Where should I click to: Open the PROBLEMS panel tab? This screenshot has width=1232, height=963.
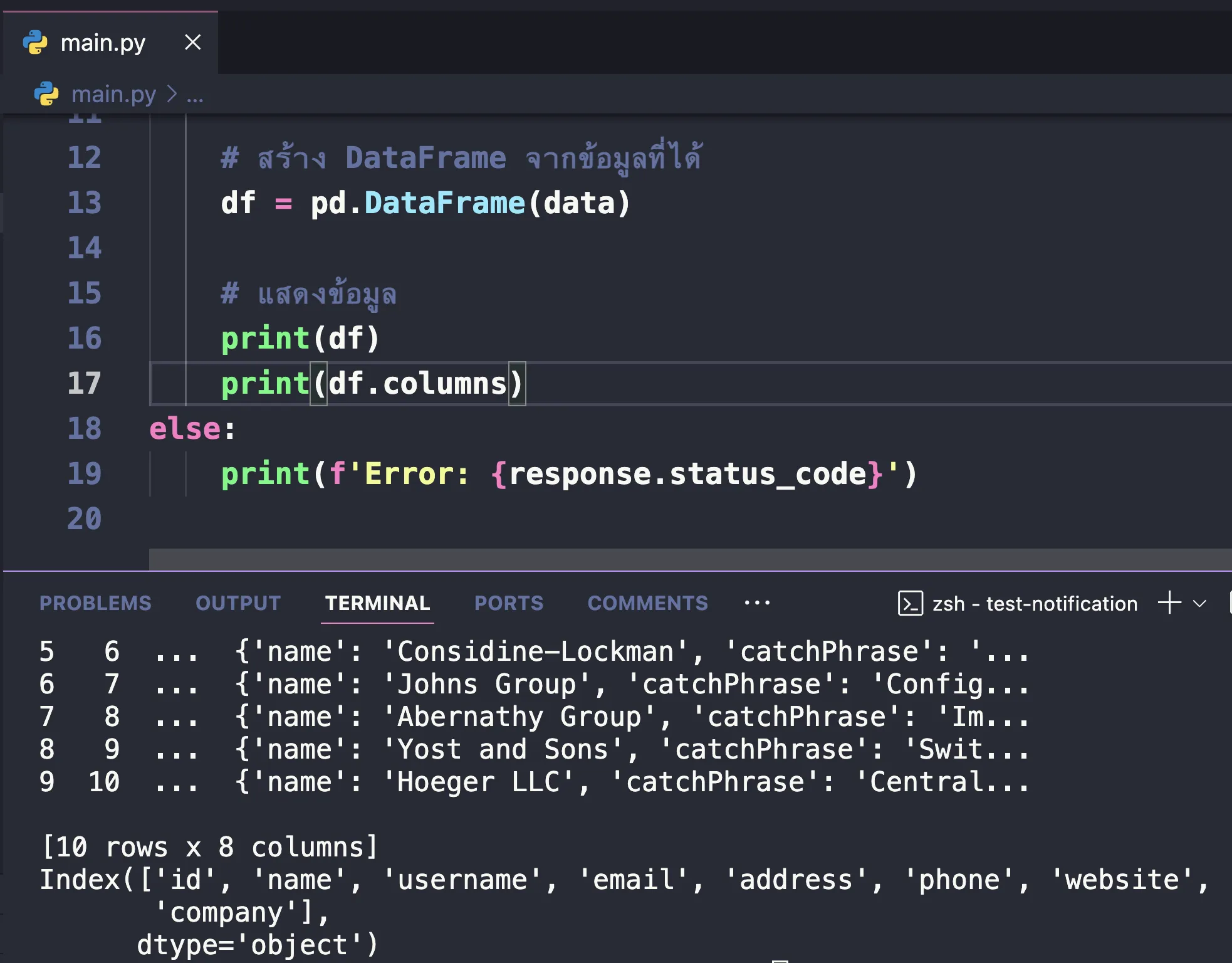point(95,601)
